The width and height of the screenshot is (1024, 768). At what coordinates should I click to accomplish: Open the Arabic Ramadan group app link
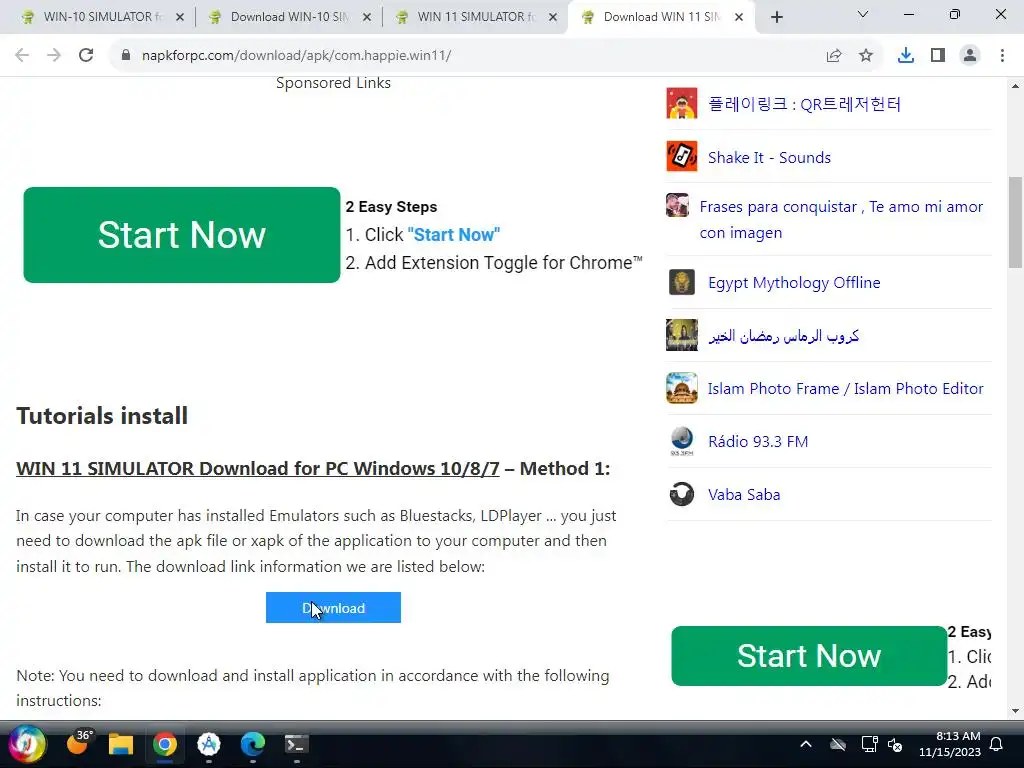pyautogui.click(x=784, y=336)
